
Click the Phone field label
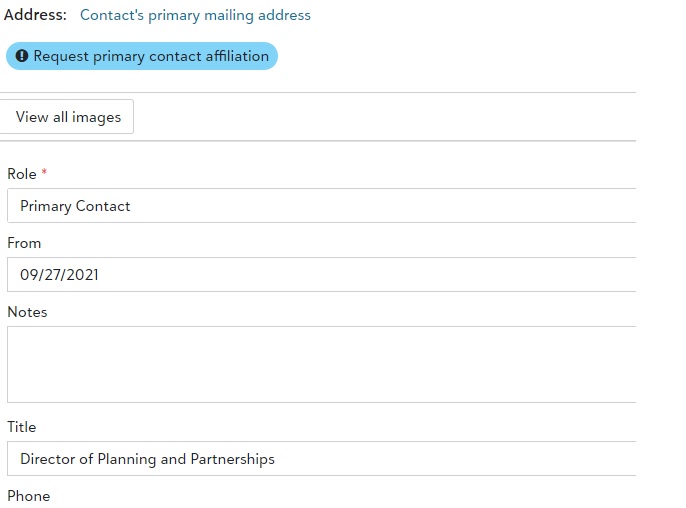(28, 496)
